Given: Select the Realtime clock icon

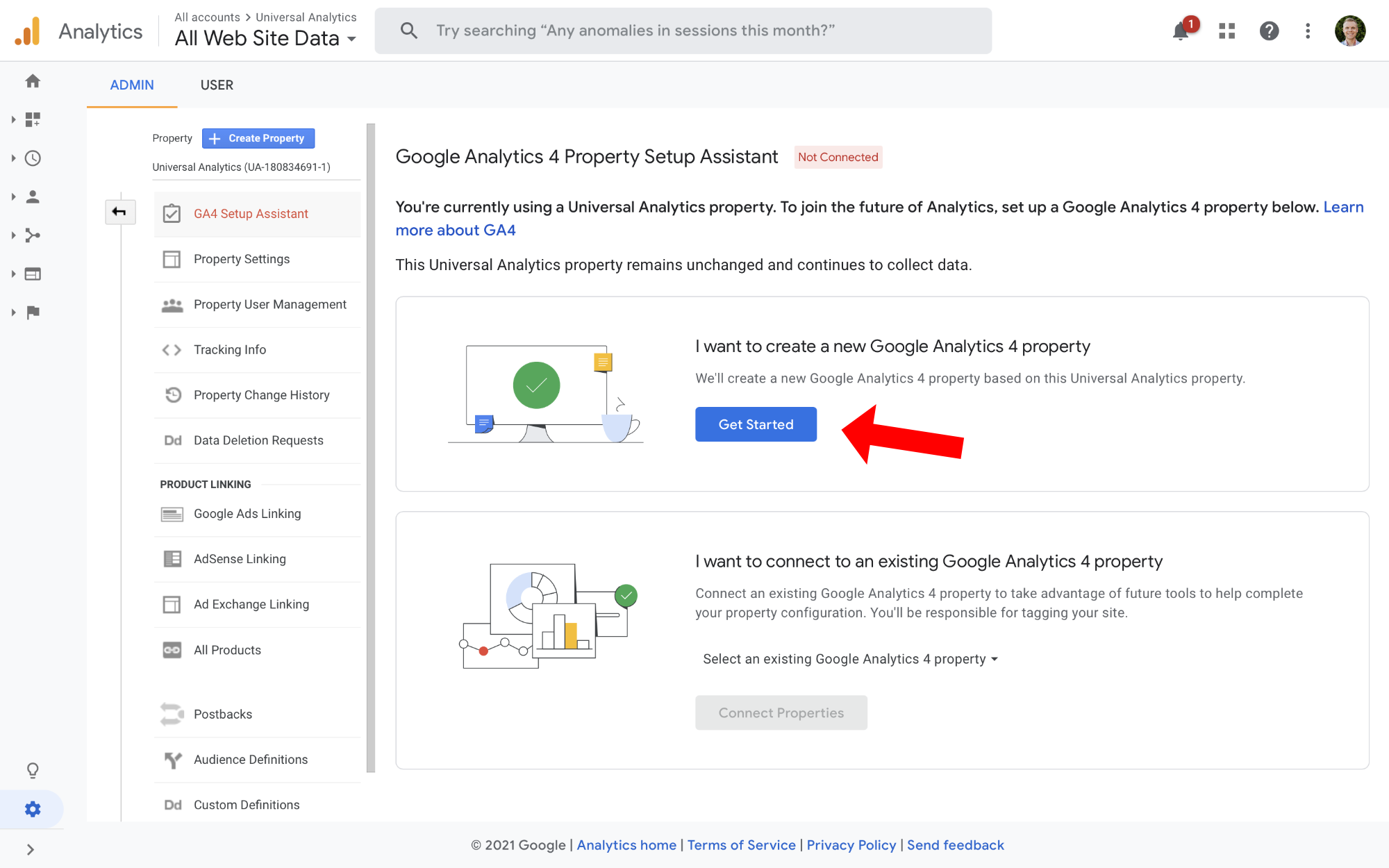Looking at the screenshot, I should [x=33, y=158].
